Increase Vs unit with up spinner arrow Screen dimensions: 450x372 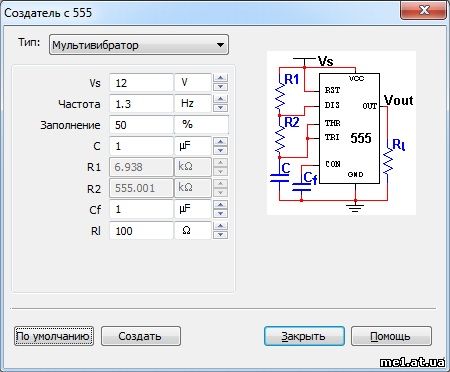tap(220, 78)
